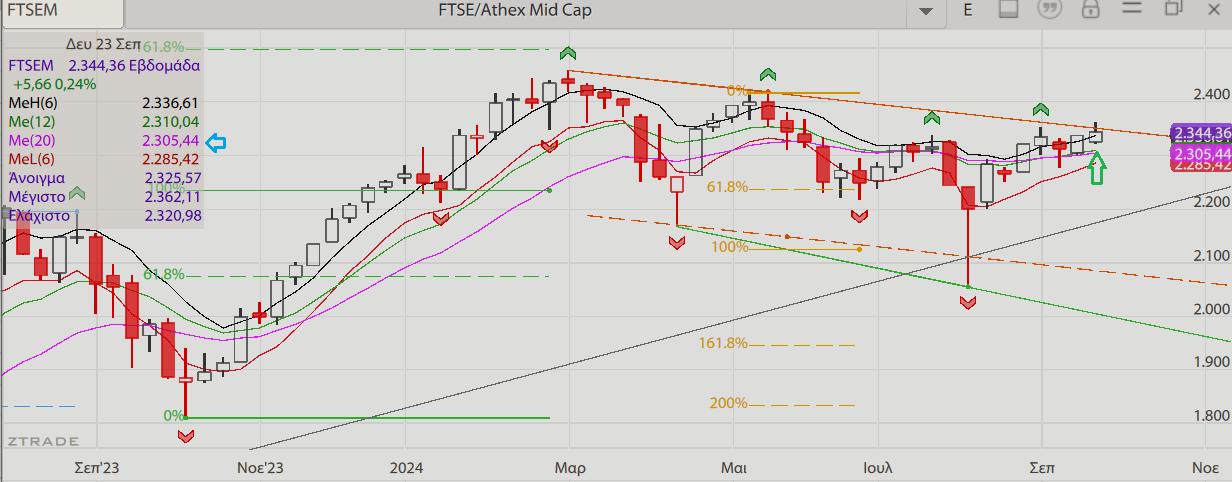Open the hamburger chart menu
The image size is (1232, 482).
point(1132,9)
